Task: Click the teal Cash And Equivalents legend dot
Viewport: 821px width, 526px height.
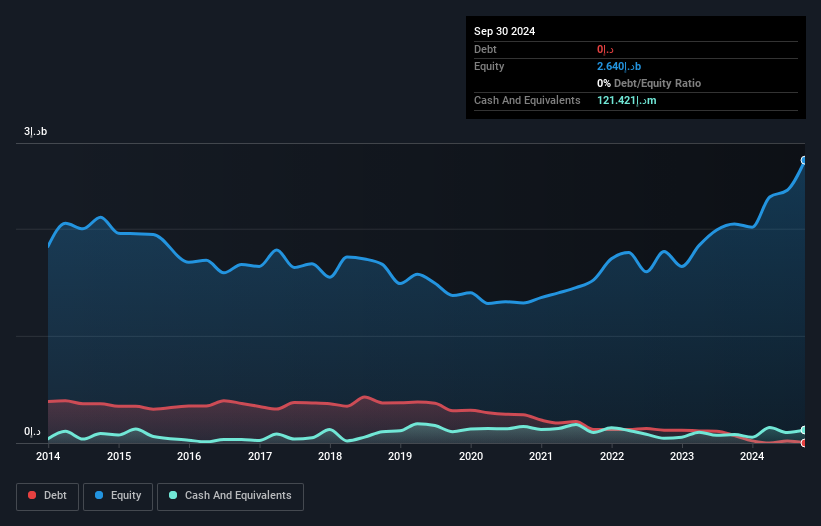Action: pyautogui.click(x=173, y=496)
